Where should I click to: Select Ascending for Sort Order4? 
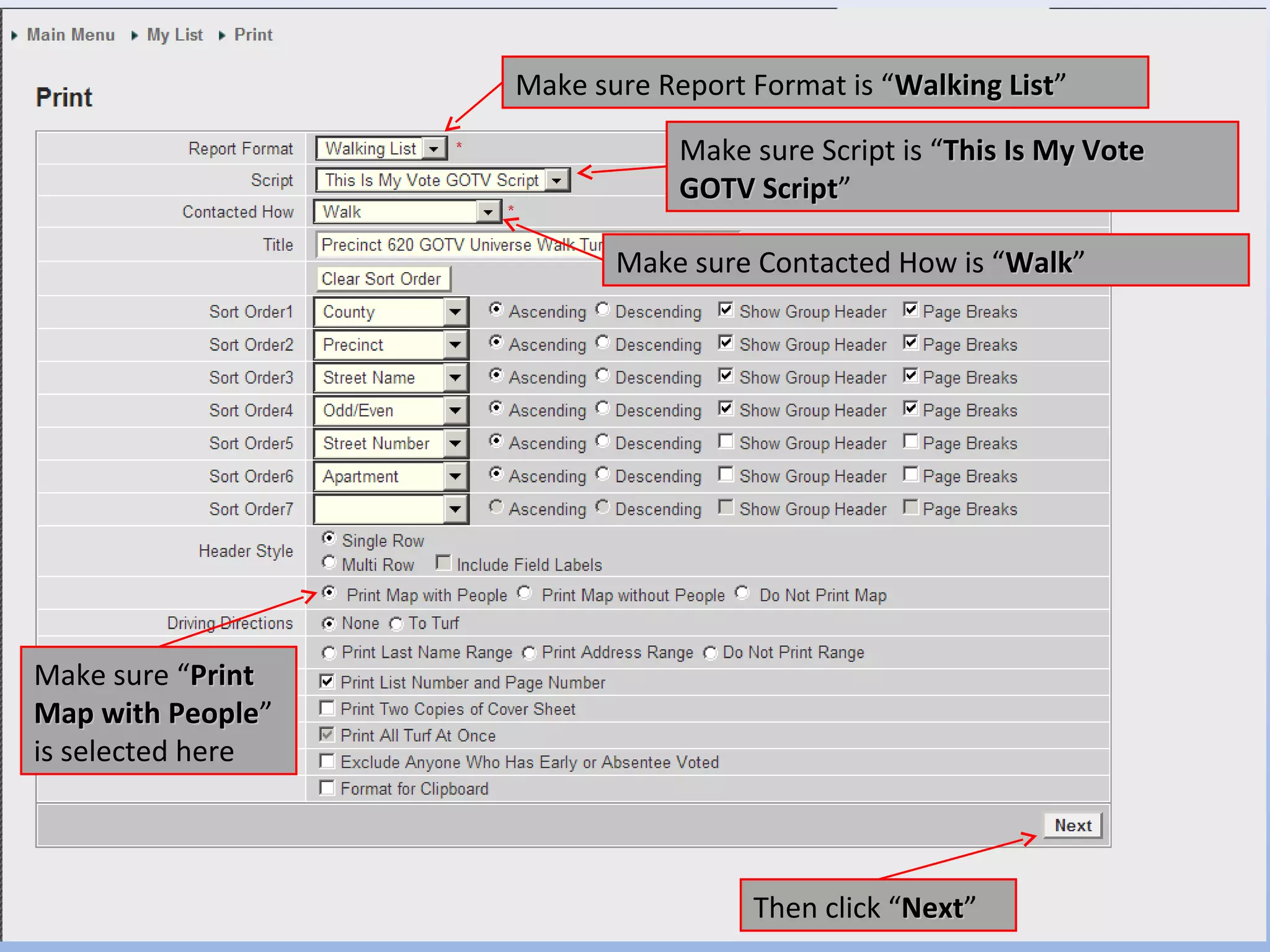click(x=495, y=407)
